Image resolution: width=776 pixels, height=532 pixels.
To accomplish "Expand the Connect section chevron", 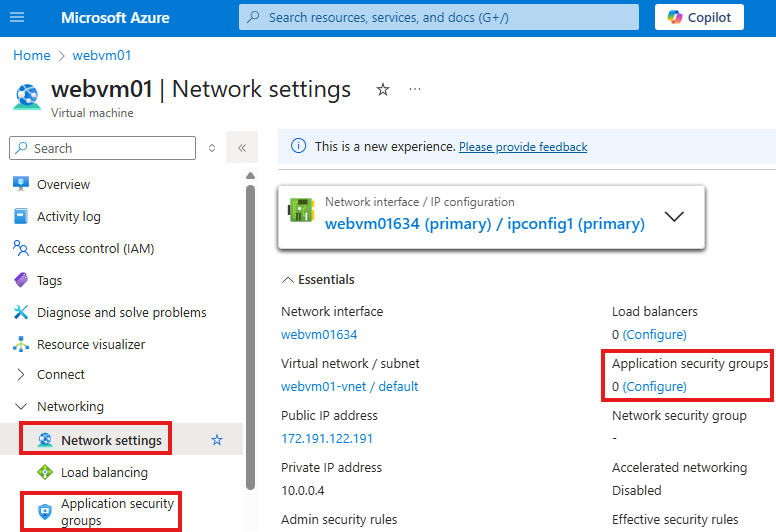I will [21, 375].
